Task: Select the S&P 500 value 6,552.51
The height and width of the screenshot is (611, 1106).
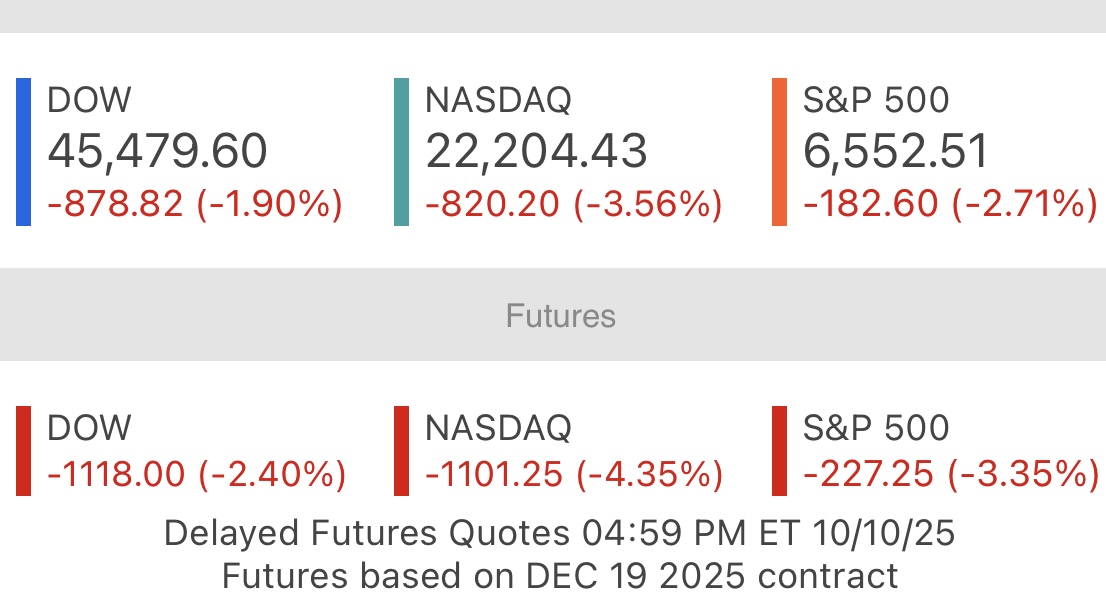Action: pyautogui.click(x=896, y=151)
